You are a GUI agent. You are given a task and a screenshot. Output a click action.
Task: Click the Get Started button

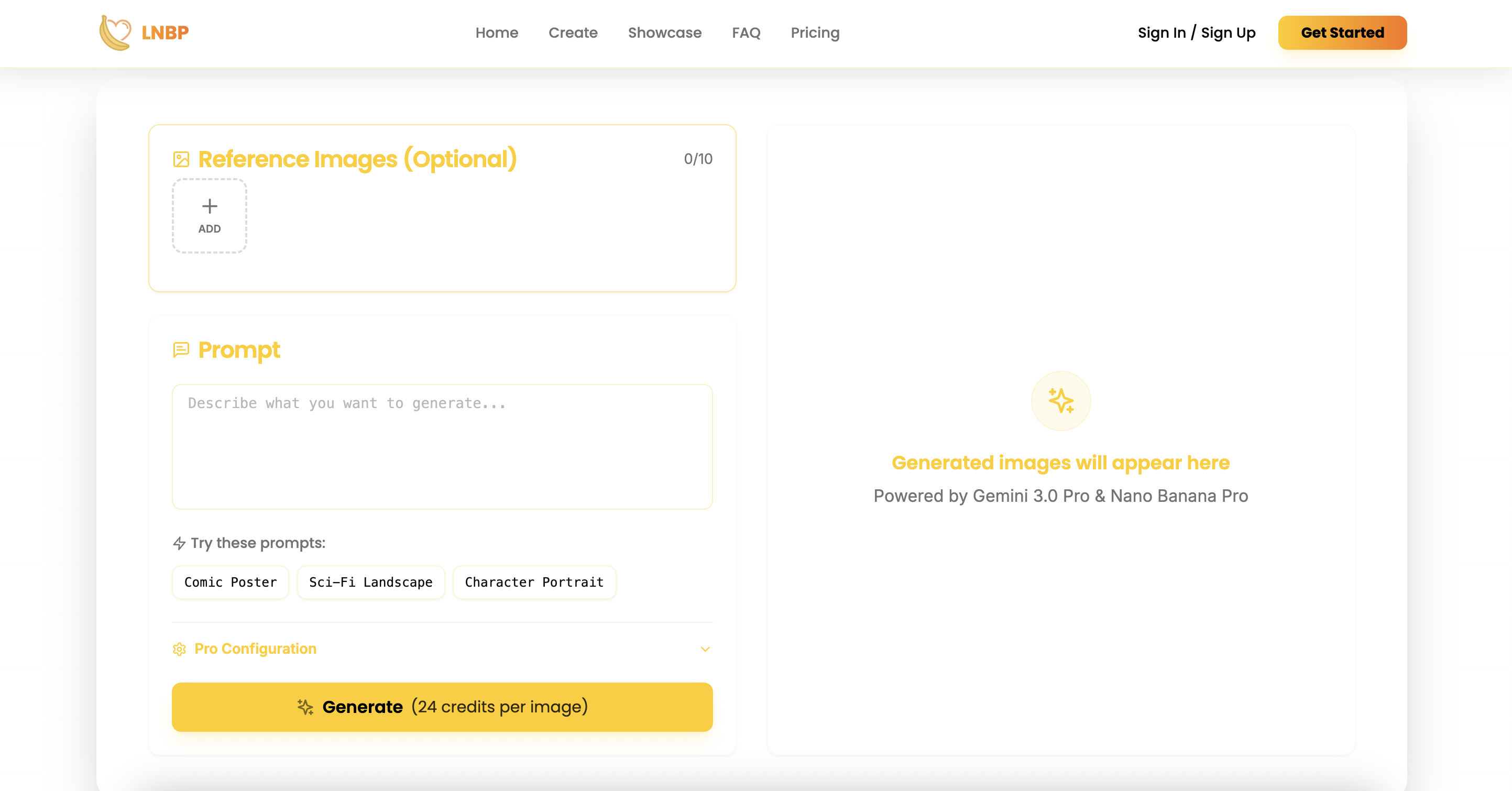[1342, 32]
